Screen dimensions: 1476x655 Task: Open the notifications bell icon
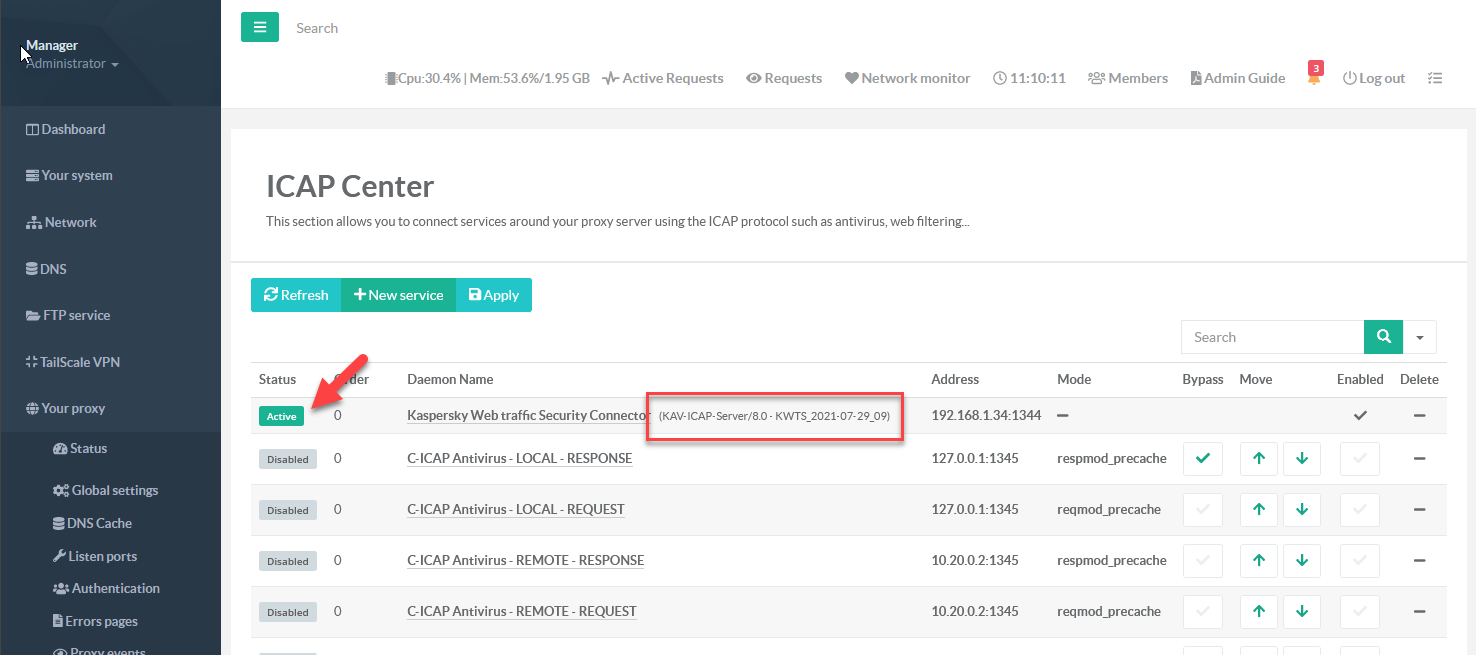coord(1314,78)
